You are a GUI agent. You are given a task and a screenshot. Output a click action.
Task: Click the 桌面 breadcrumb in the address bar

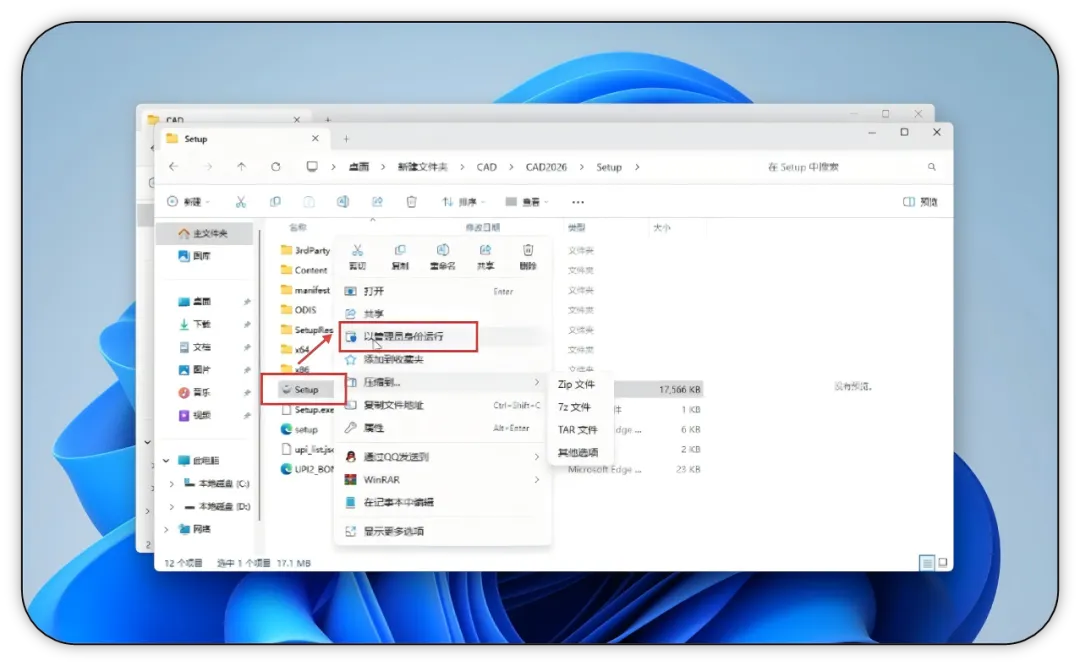(x=359, y=167)
